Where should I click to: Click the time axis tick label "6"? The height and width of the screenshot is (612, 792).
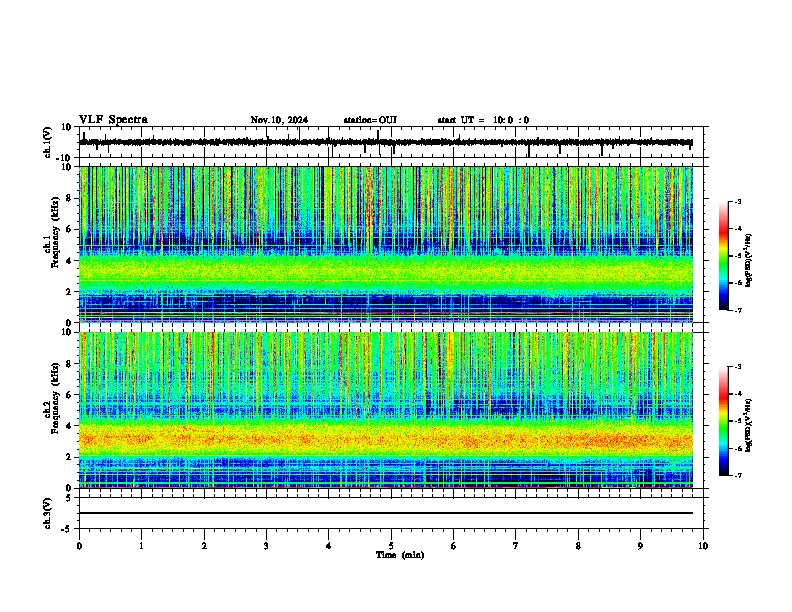click(453, 546)
